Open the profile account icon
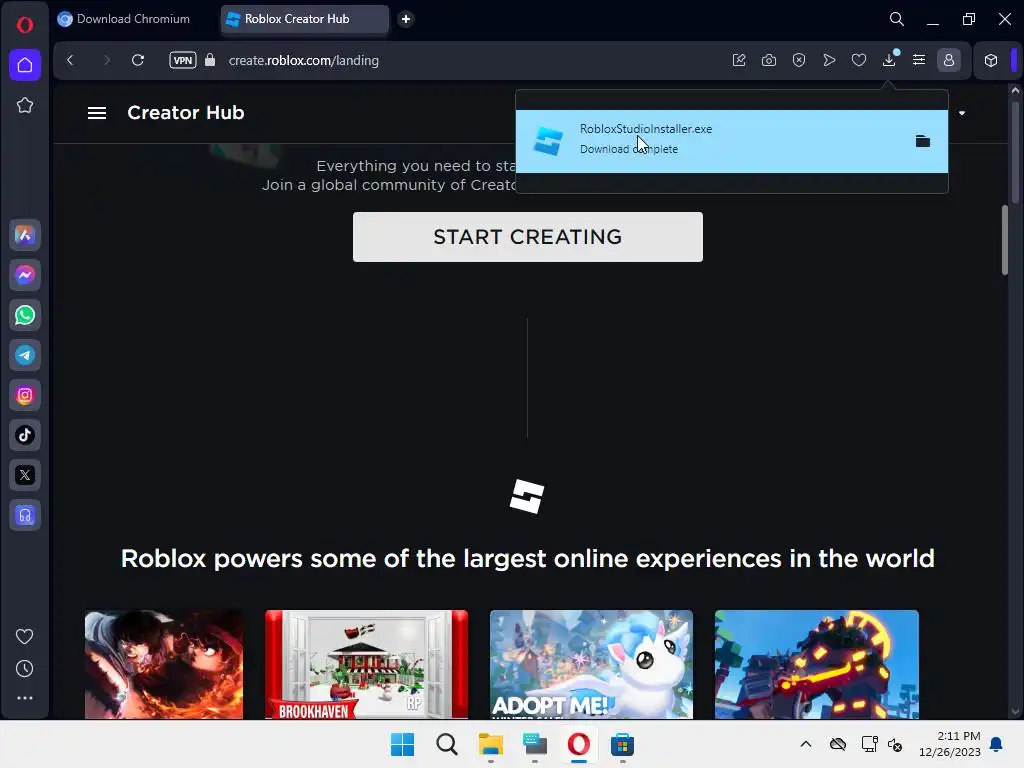 pyautogui.click(x=949, y=60)
